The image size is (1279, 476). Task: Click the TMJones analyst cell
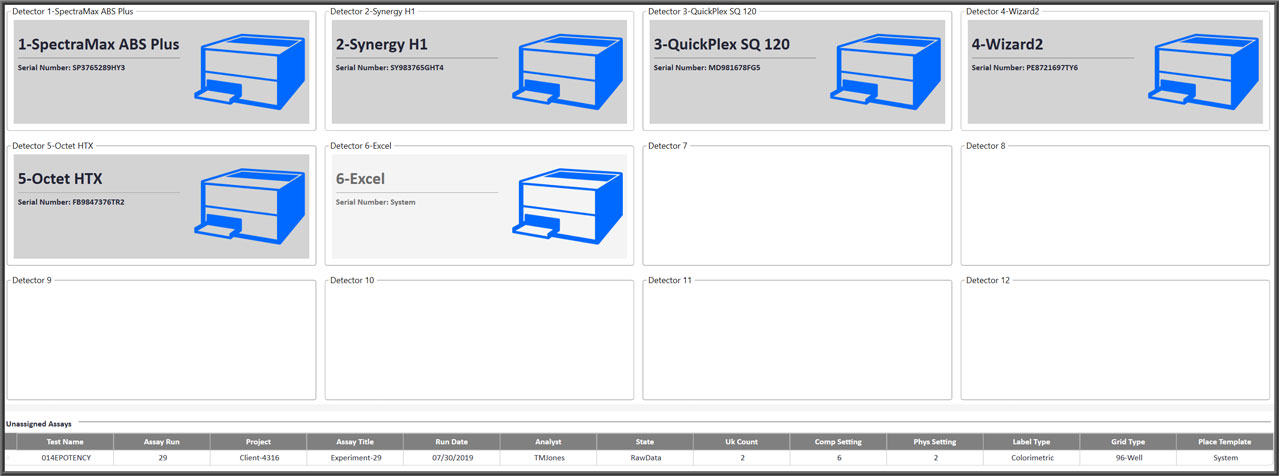point(548,458)
